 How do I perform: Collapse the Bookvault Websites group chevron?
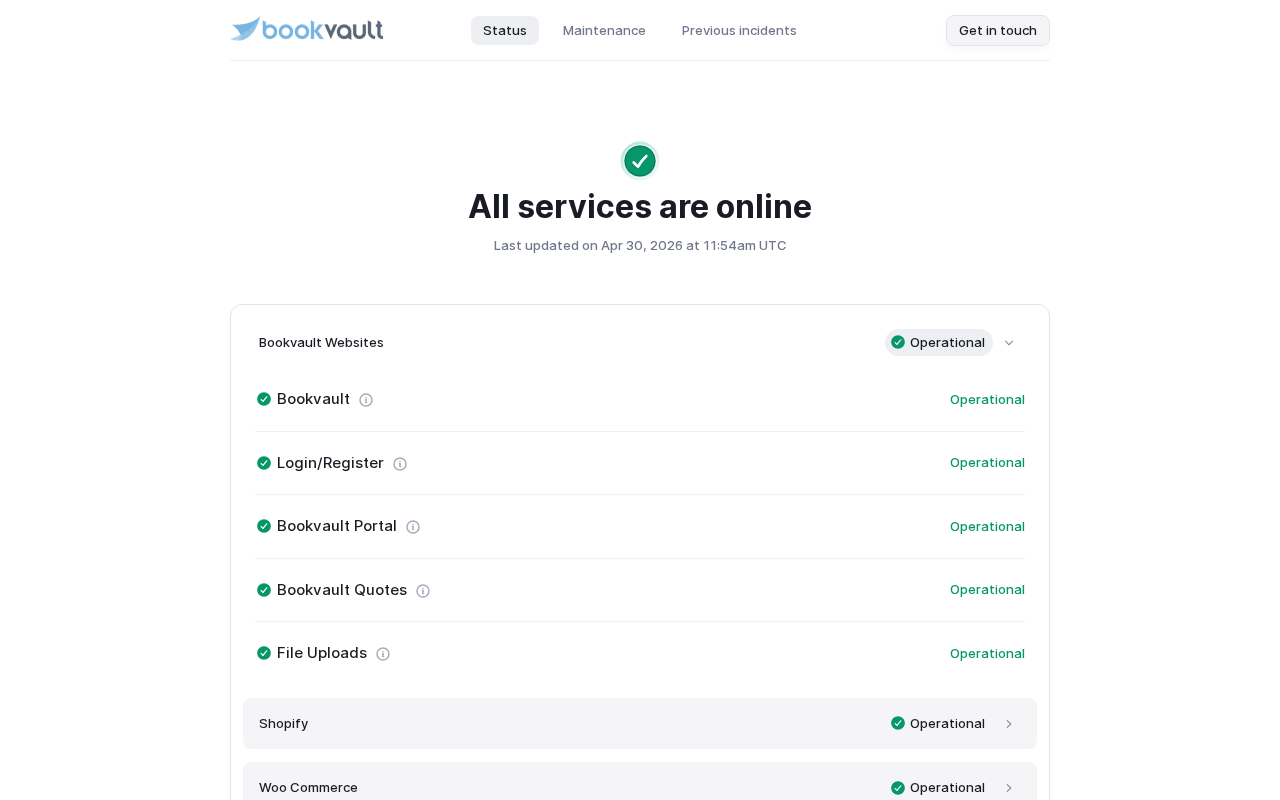(x=1009, y=343)
